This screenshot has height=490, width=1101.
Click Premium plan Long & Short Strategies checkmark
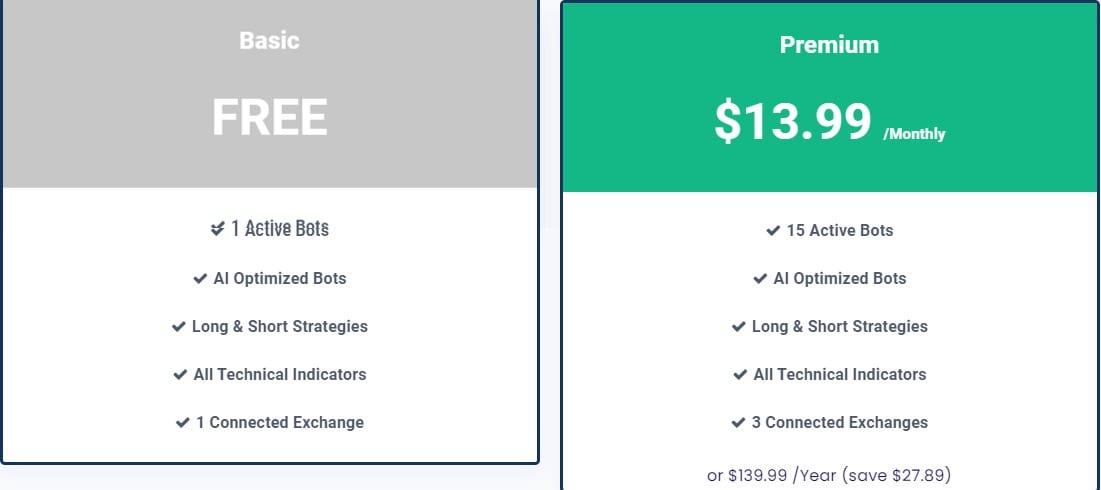coord(739,326)
